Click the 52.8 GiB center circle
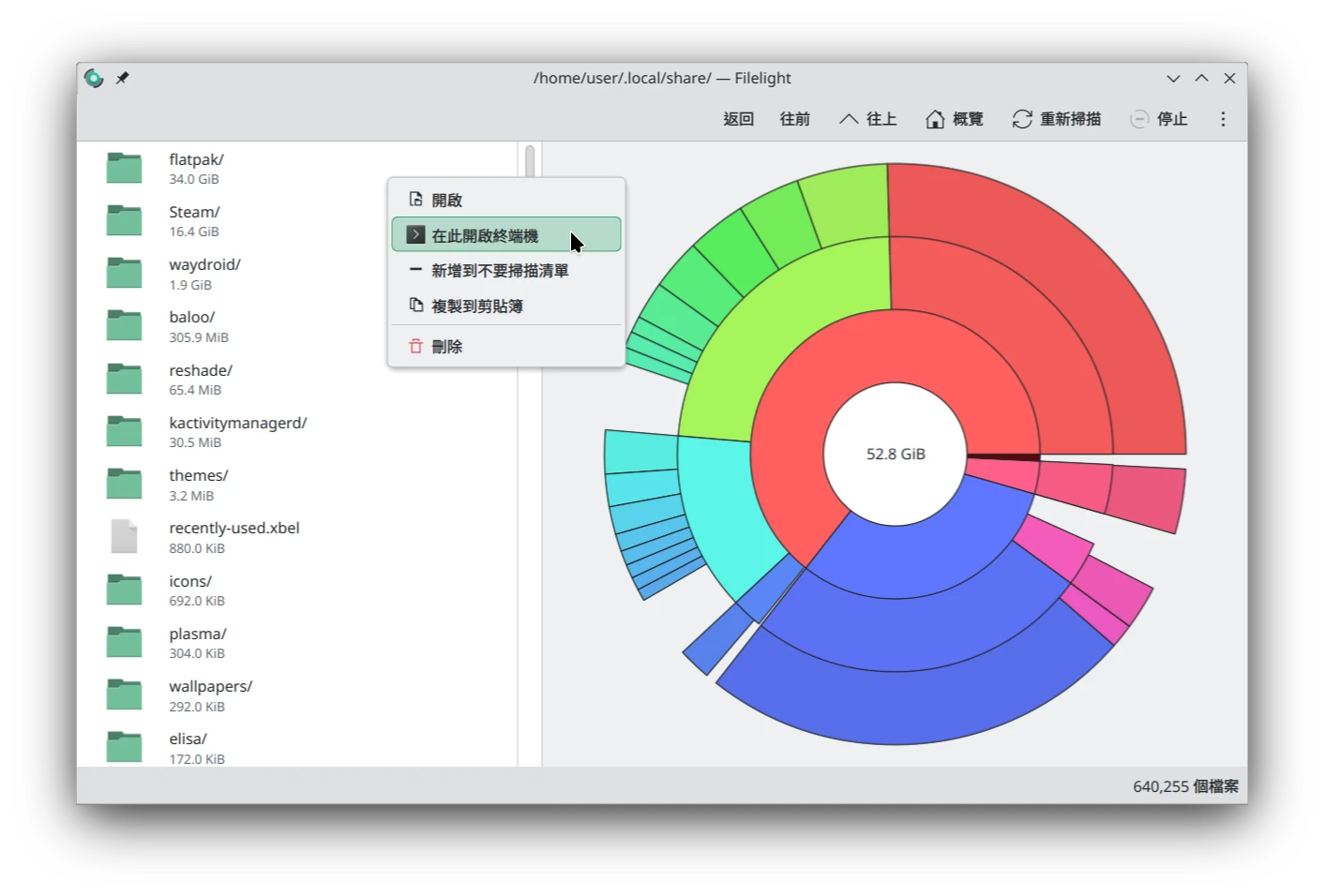 tap(895, 454)
